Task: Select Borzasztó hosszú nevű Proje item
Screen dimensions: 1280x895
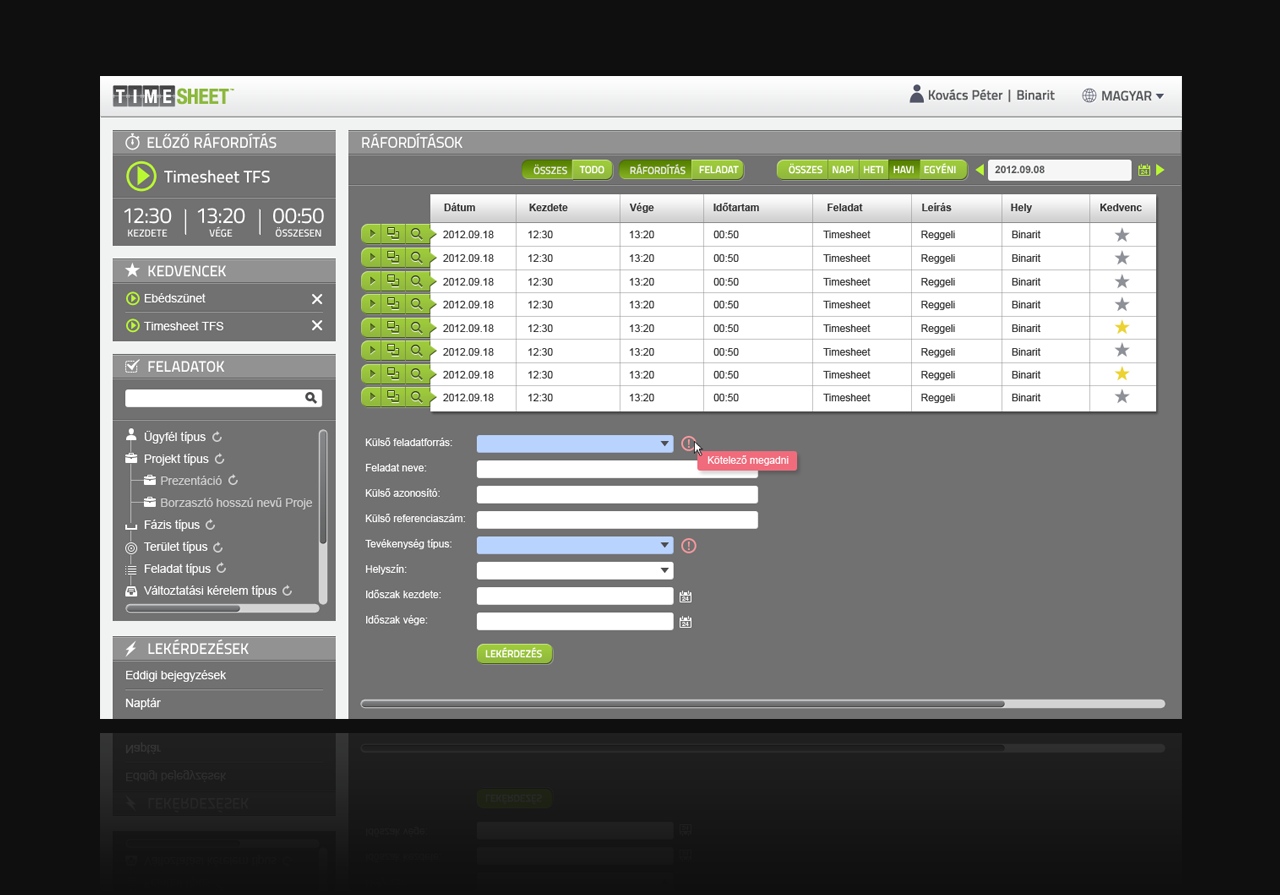Action: (x=236, y=503)
